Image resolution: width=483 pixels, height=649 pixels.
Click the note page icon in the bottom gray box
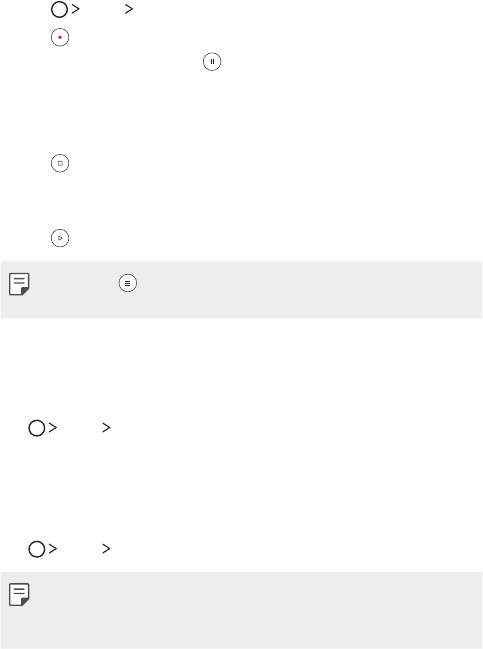pyautogui.click(x=19, y=595)
